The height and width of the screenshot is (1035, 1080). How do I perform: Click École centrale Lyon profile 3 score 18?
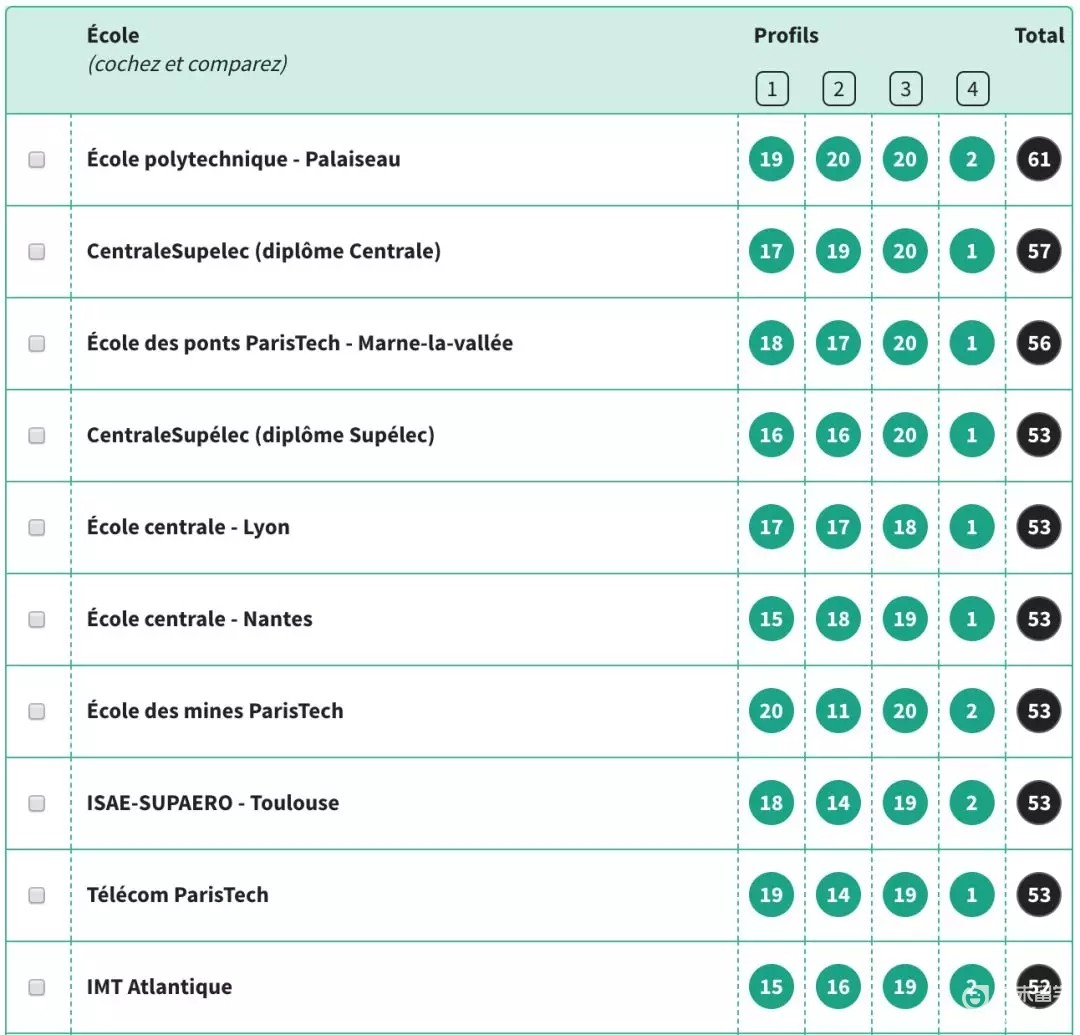(905, 527)
